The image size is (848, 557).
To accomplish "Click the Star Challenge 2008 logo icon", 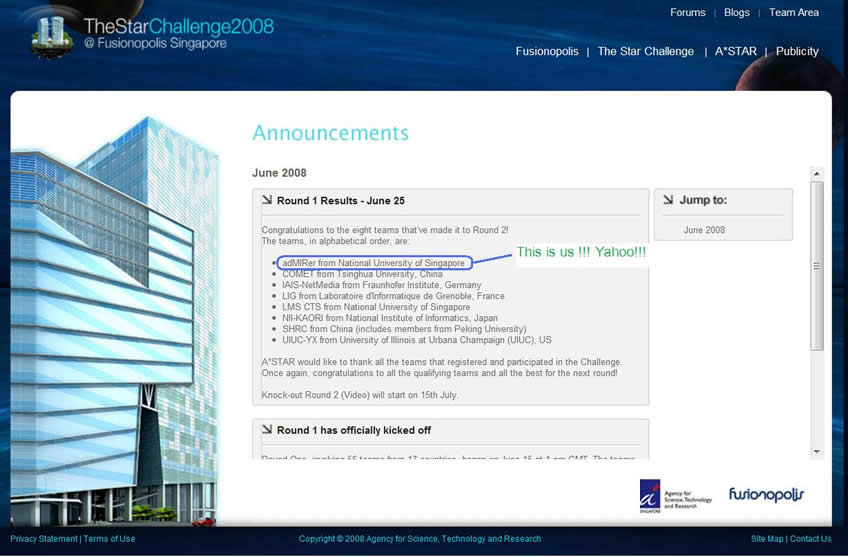I will pos(52,36).
